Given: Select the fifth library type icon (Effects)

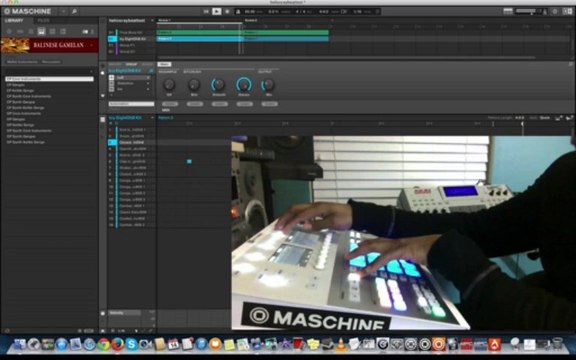Looking at the screenshot, I should click(52, 32).
